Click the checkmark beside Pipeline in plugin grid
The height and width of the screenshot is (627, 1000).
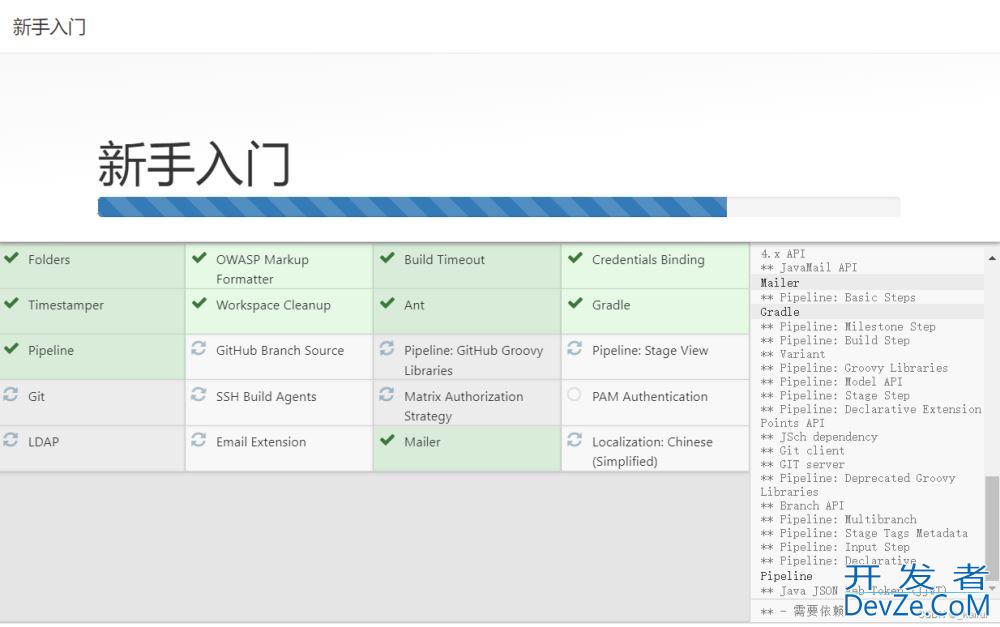click(11, 348)
